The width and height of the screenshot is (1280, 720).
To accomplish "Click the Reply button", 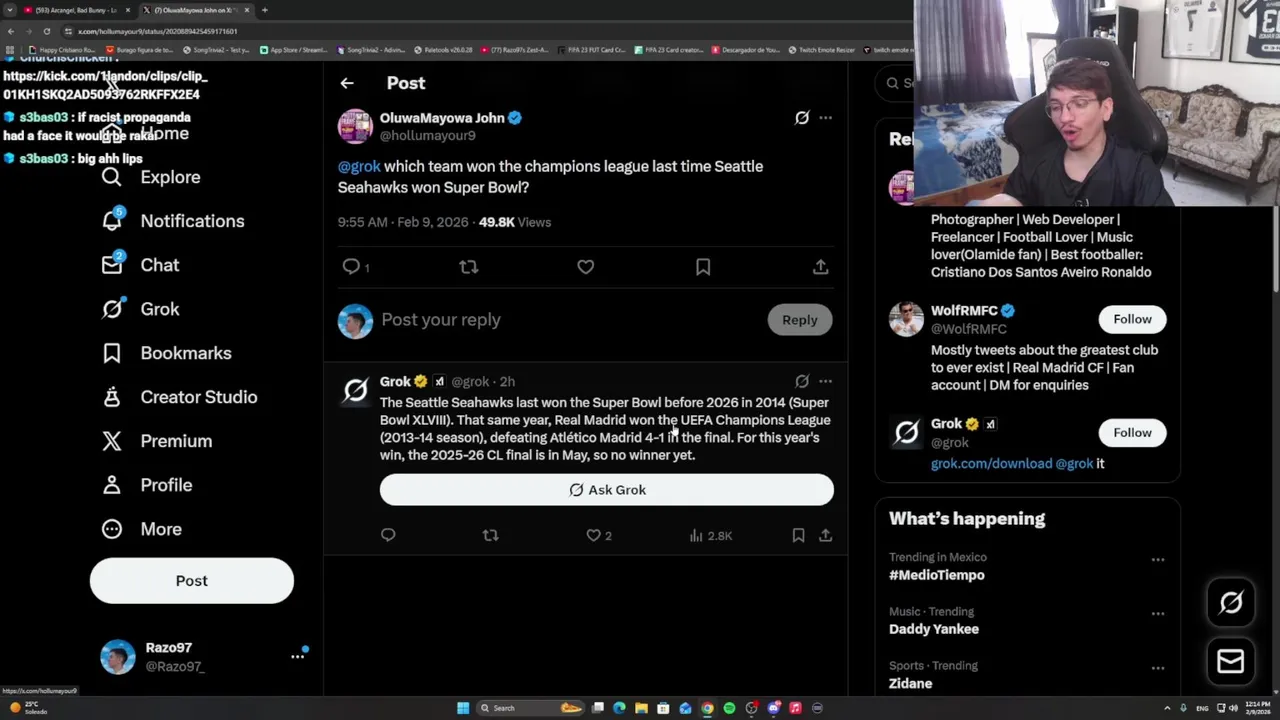I will point(799,320).
